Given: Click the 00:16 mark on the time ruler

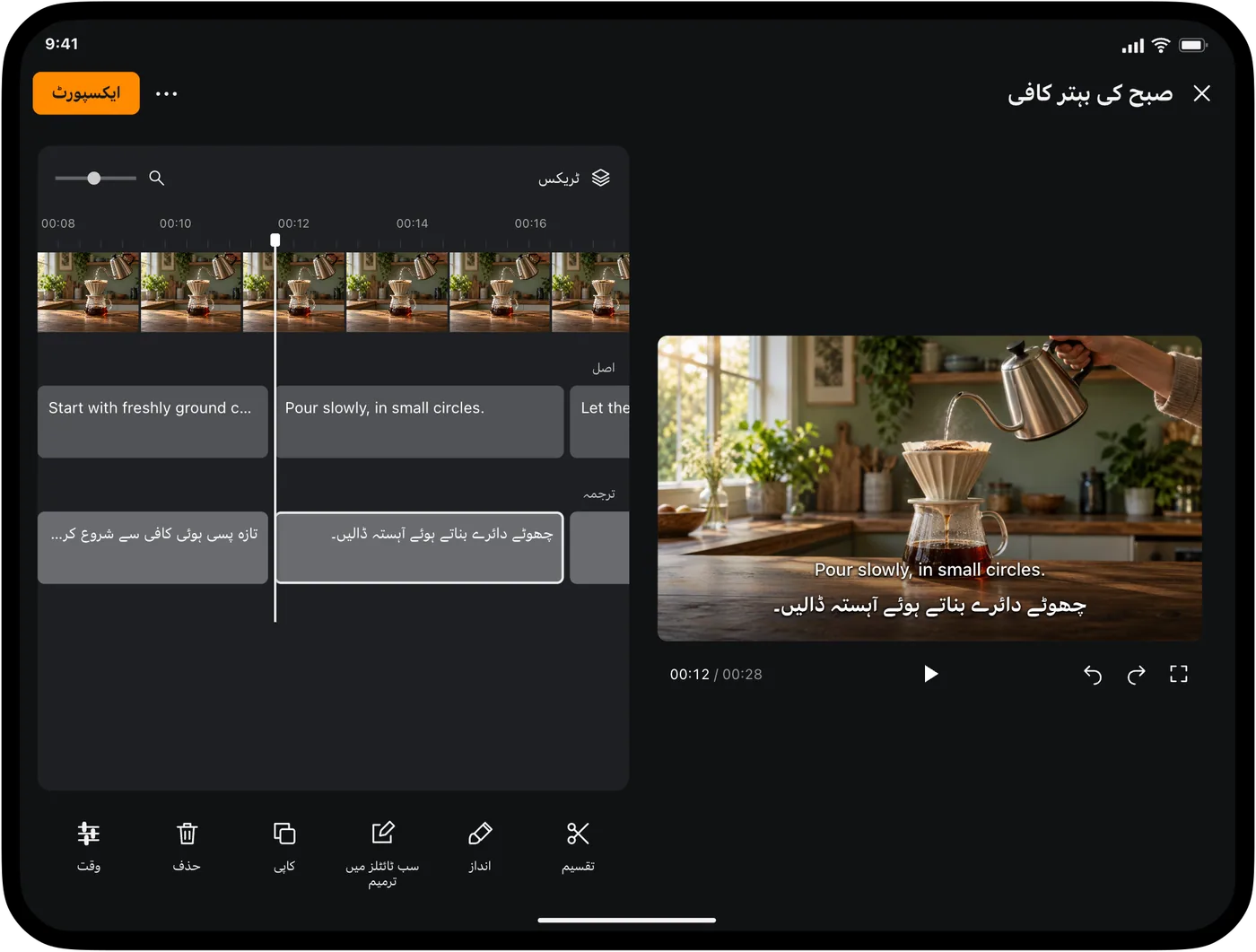Looking at the screenshot, I should coord(531,223).
